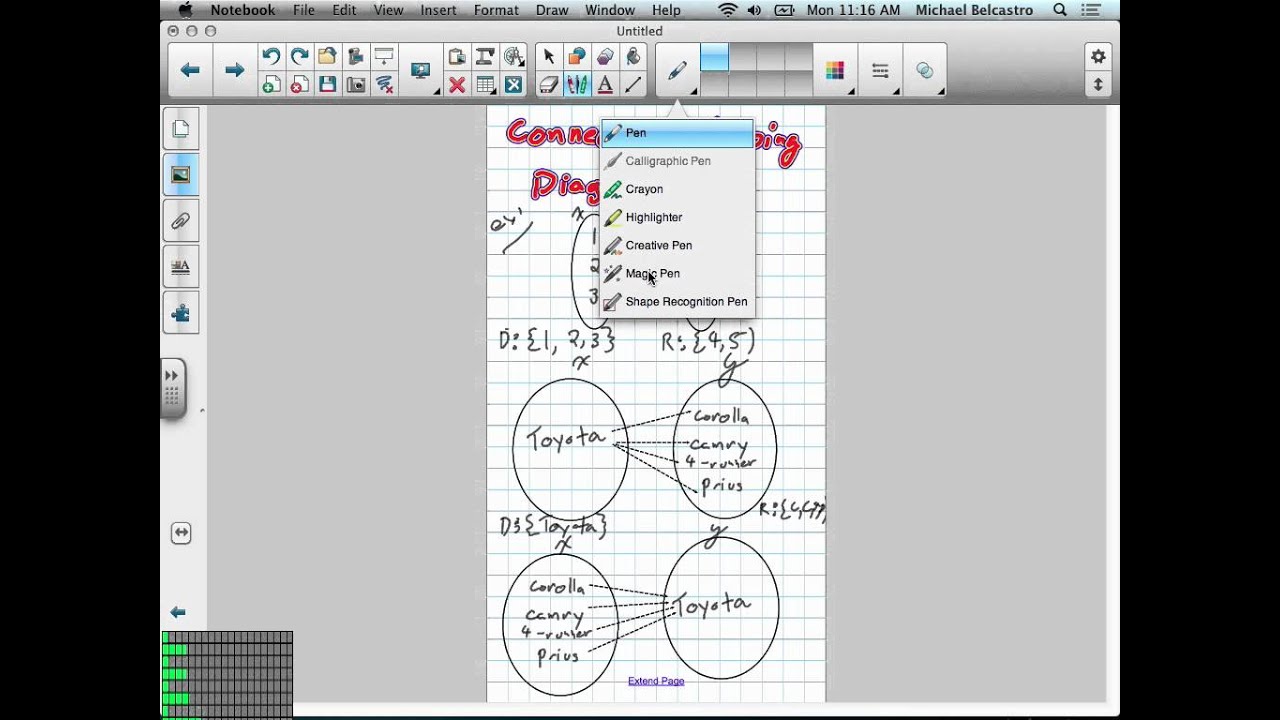Delete the current page

299,85
